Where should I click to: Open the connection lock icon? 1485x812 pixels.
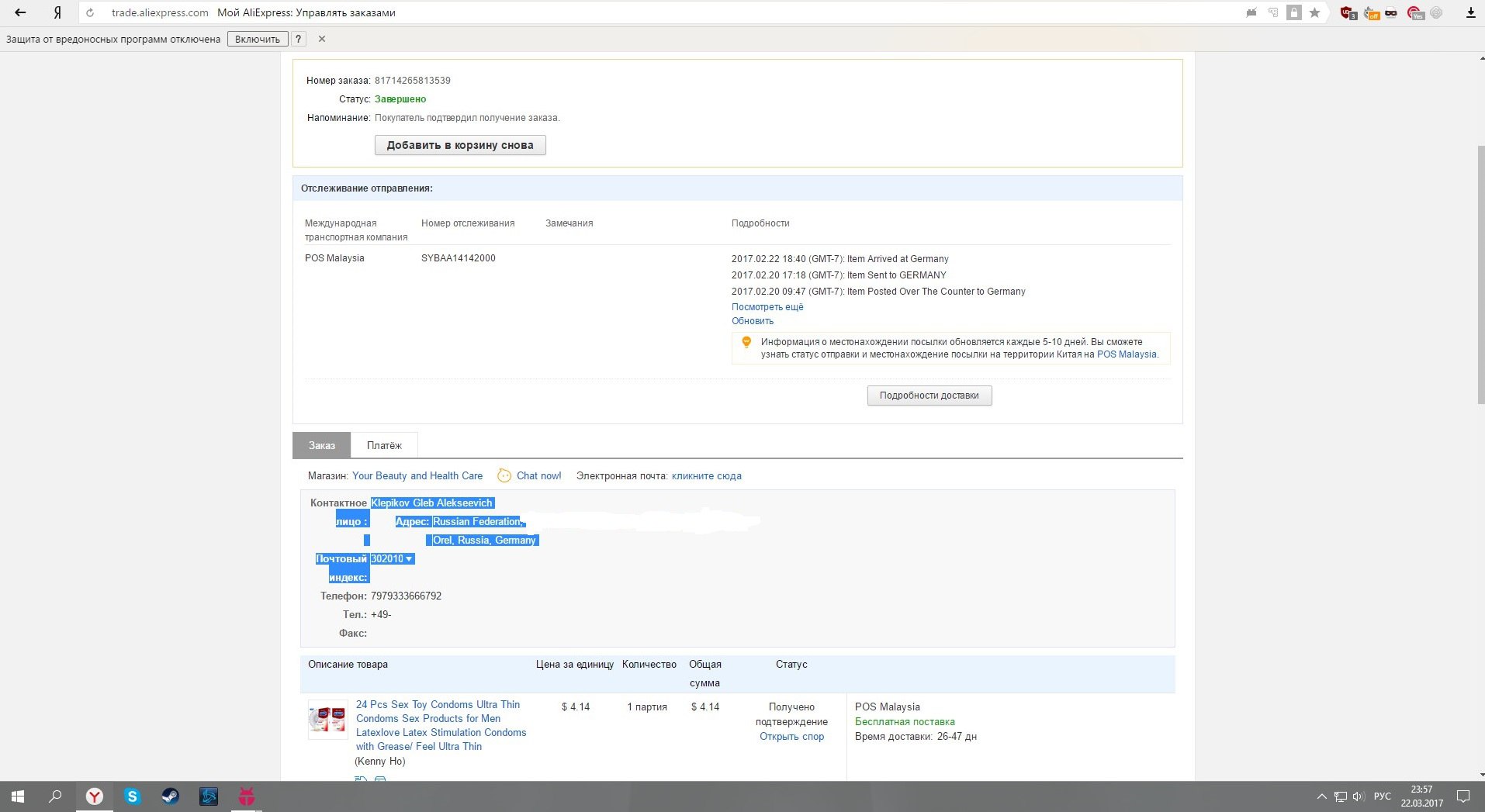[1293, 12]
